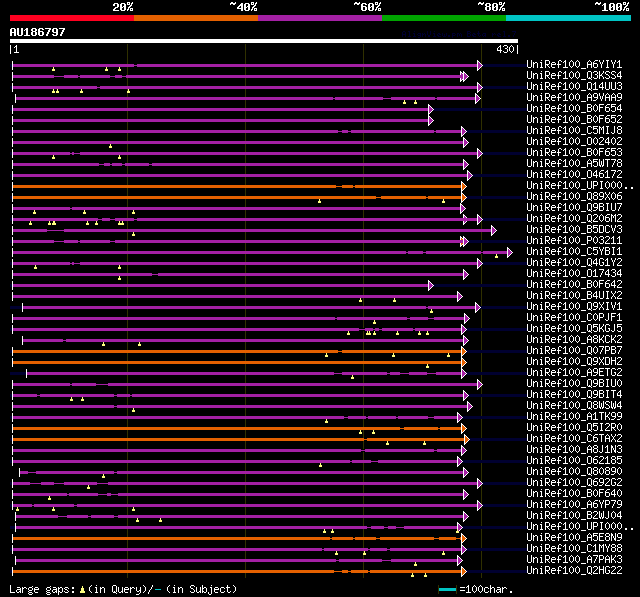Select the UniRef100_A9ETG2 label
The width and height of the screenshot is (640, 597).
[x=574, y=373]
